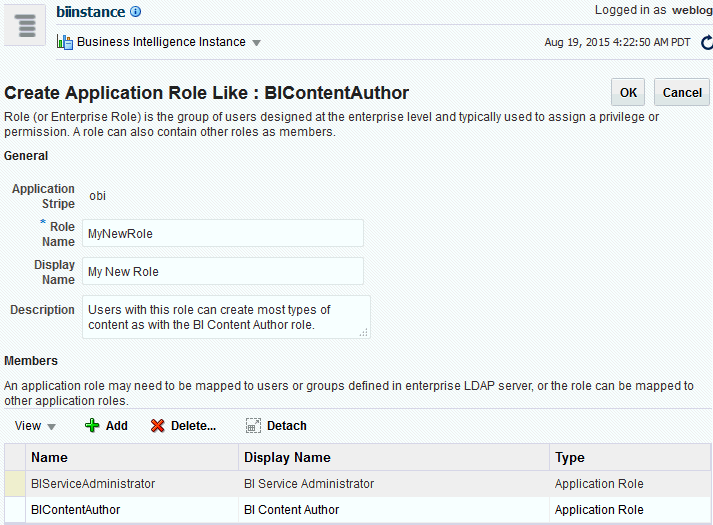The width and height of the screenshot is (713, 525).
Task: Click into the Description text area
Action: pos(226,316)
